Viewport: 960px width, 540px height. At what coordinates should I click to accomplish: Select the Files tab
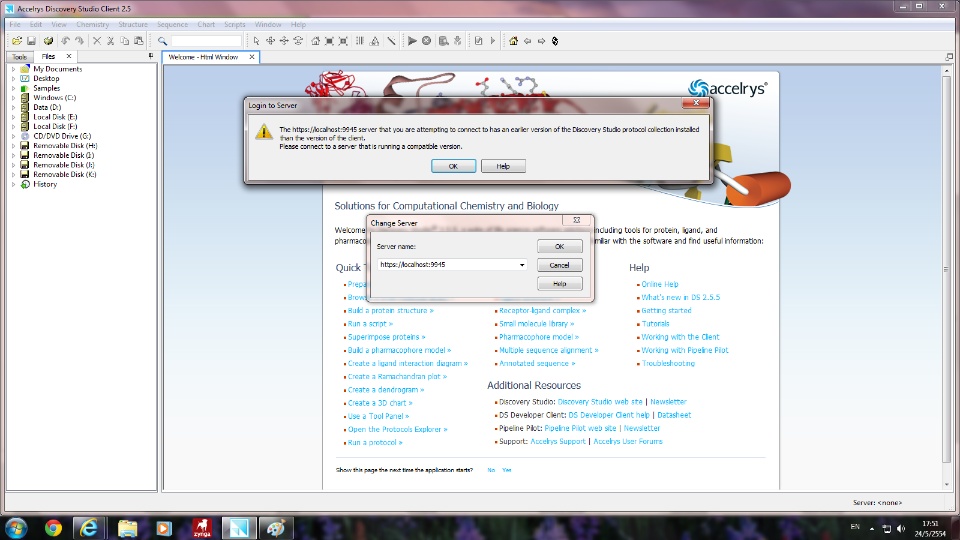pyautogui.click(x=48, y=56)
